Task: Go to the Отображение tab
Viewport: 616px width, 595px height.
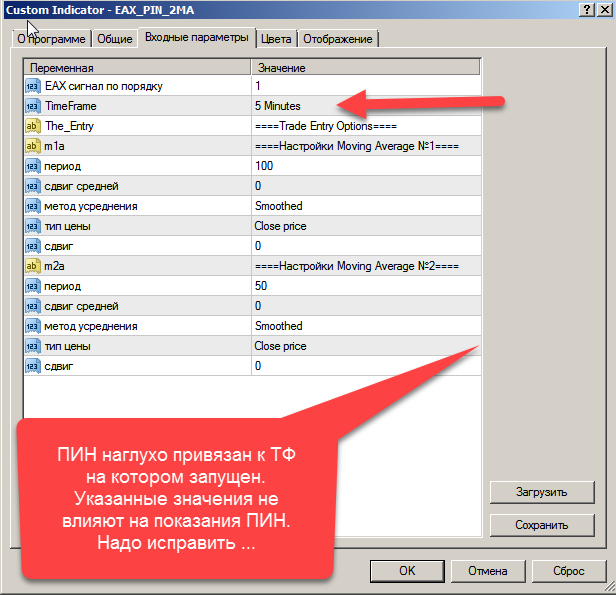Action: click(x=337, y=39)
